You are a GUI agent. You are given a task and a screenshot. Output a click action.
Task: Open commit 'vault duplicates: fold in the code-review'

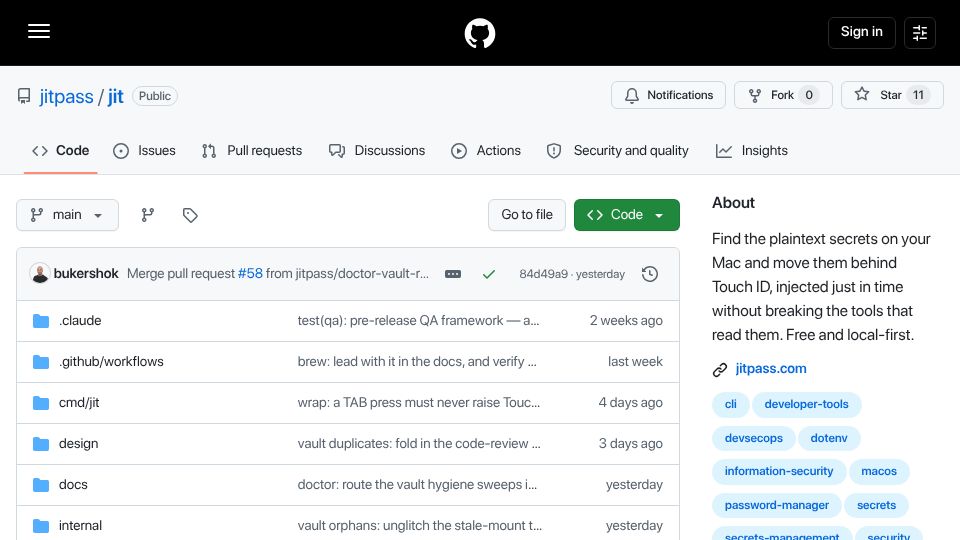(419, 444)
